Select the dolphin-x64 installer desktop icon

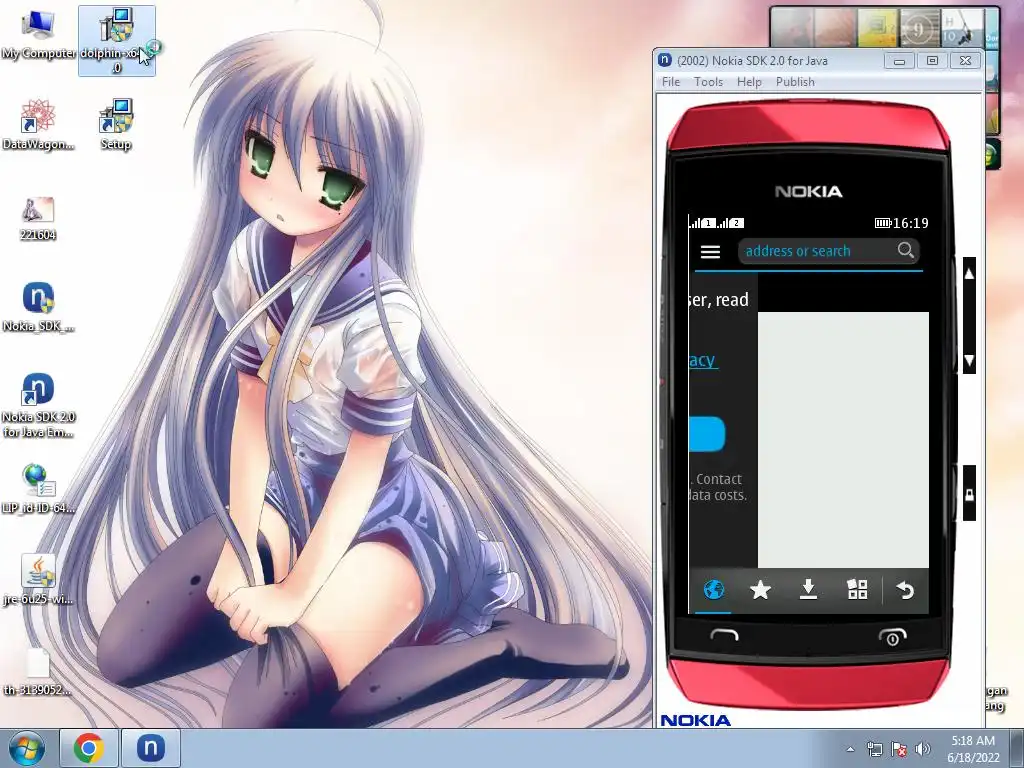coord(116,41)
